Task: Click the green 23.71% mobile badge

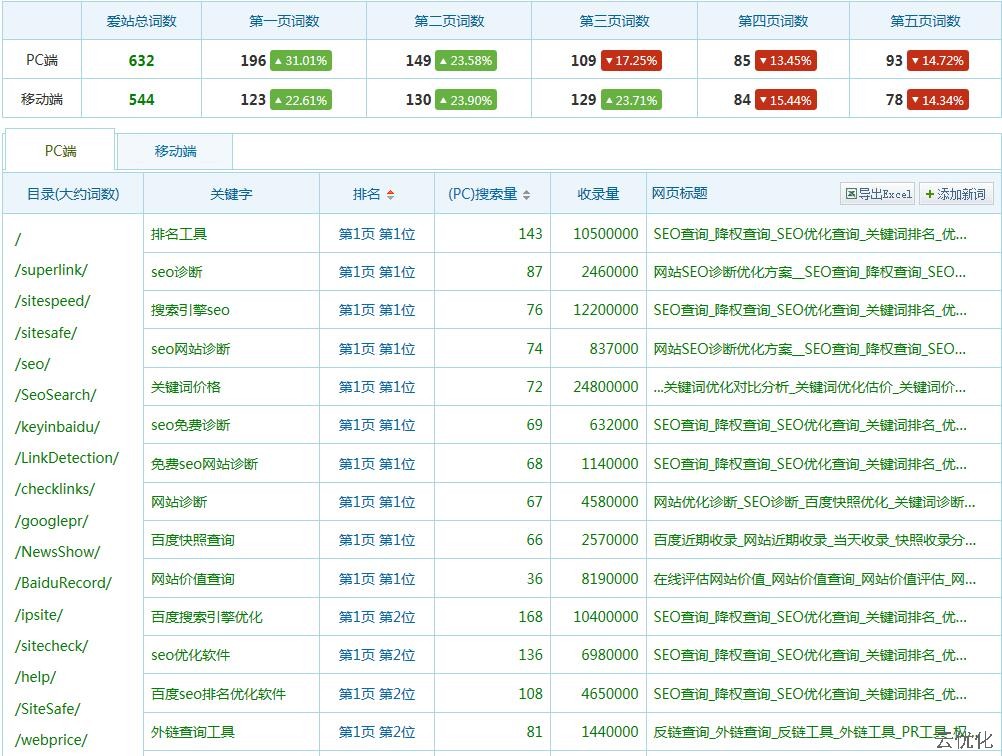Action: point(630,100)
